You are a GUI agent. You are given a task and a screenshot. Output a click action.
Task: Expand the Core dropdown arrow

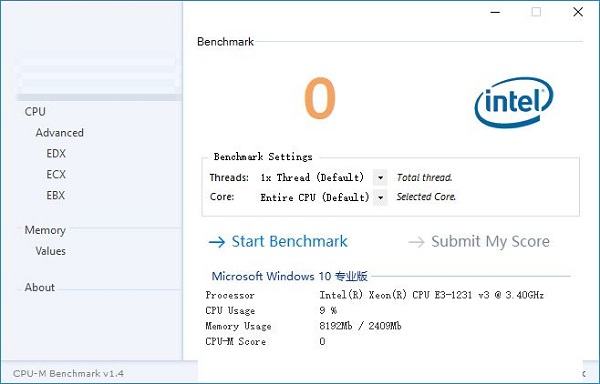click(x=380, y=198)
